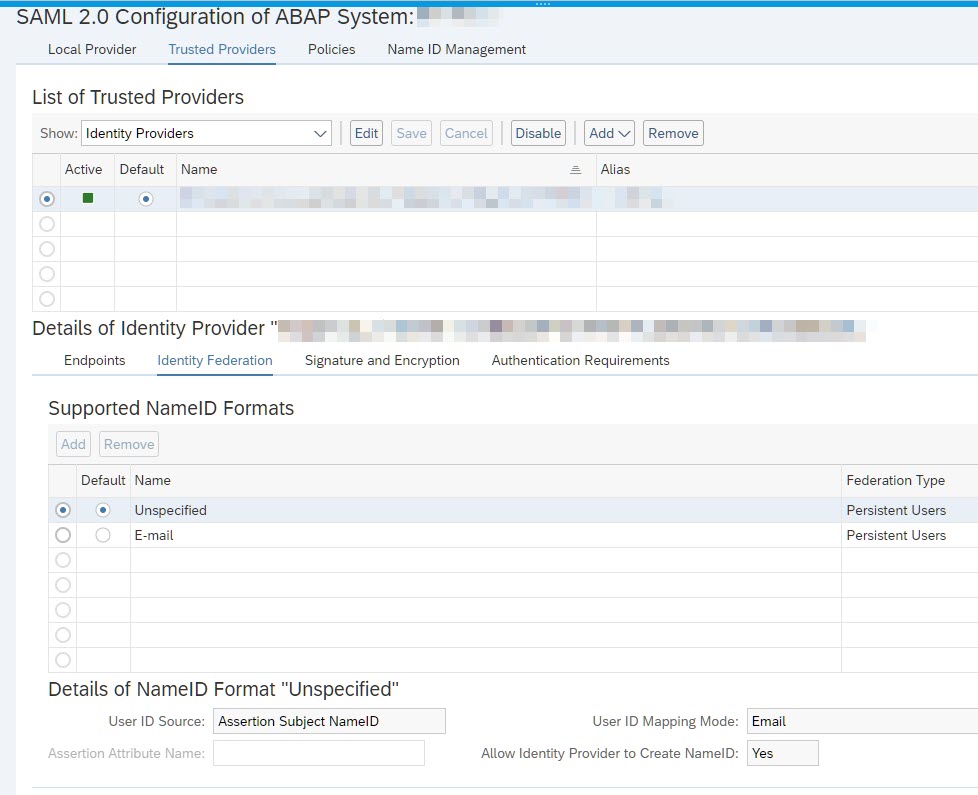Click the sort icon in Name column header

[x=576, y=170]
